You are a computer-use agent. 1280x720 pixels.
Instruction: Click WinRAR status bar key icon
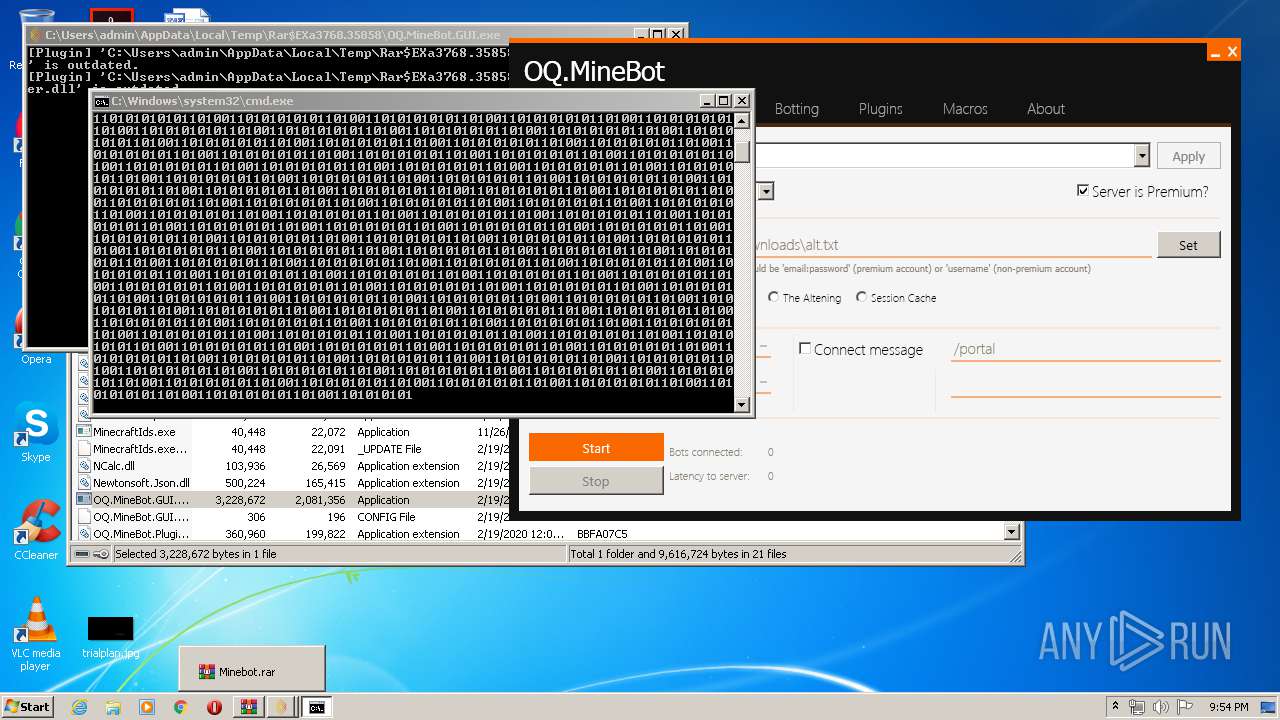coord(101,554)
